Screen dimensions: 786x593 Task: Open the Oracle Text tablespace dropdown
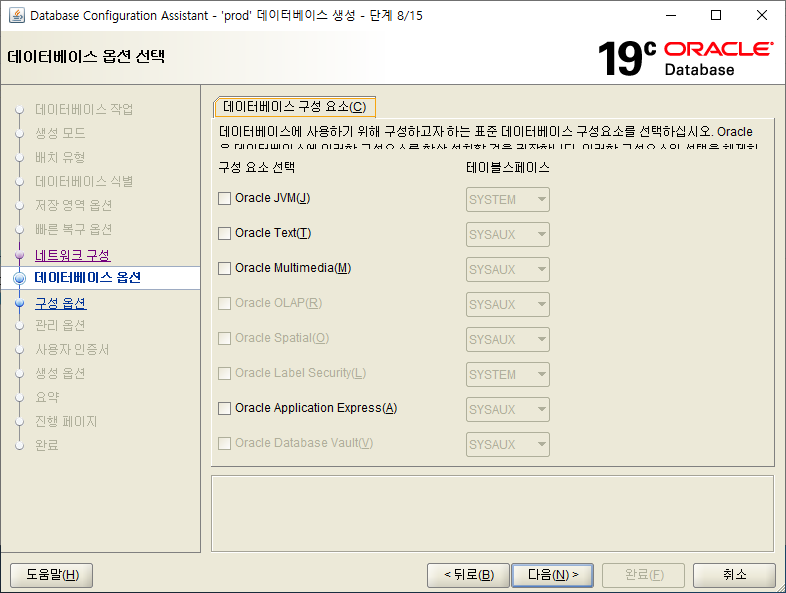(x=508, y=235)
